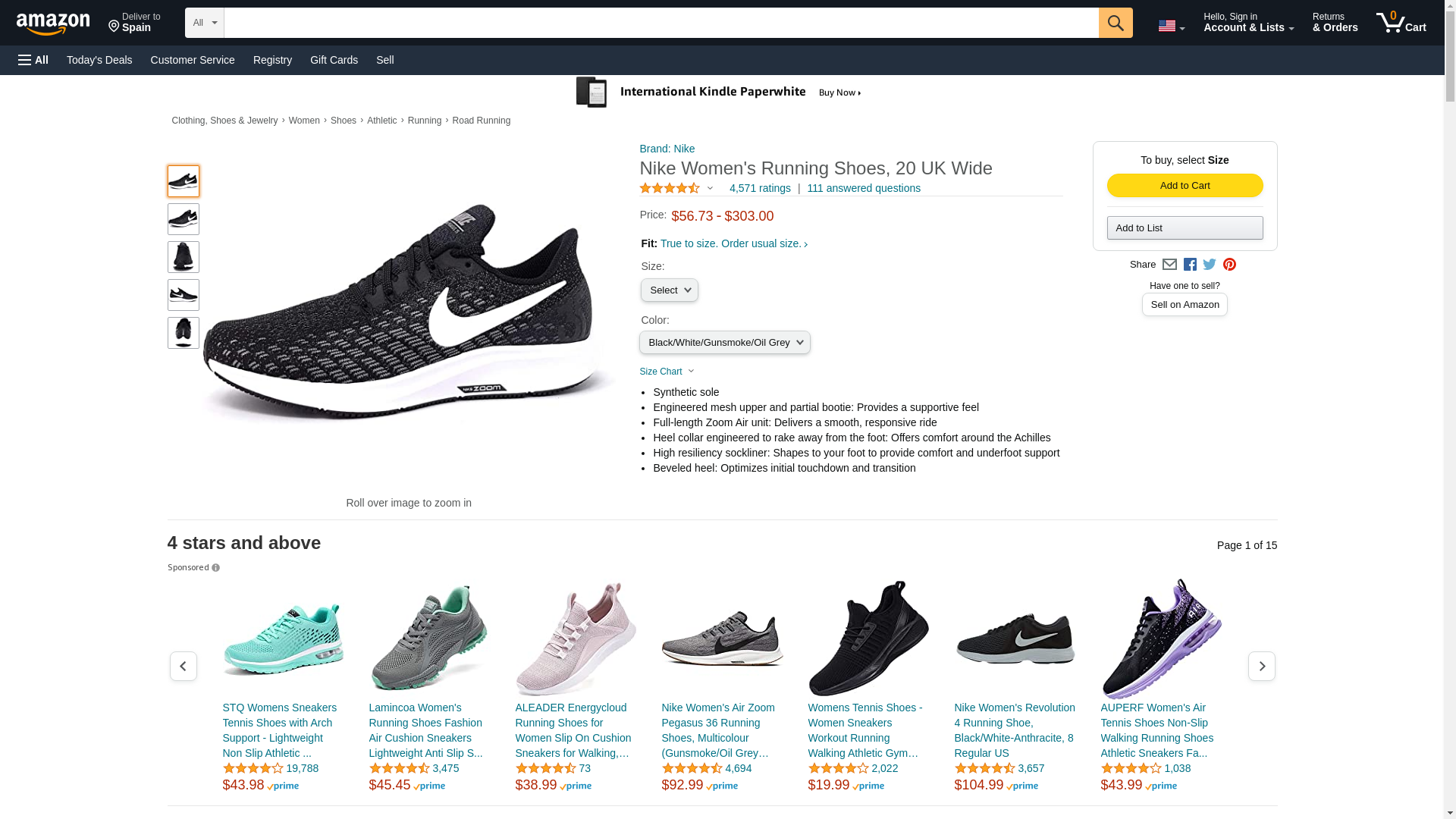Select the second shoe thumbnail image

[x=183, y=219]
